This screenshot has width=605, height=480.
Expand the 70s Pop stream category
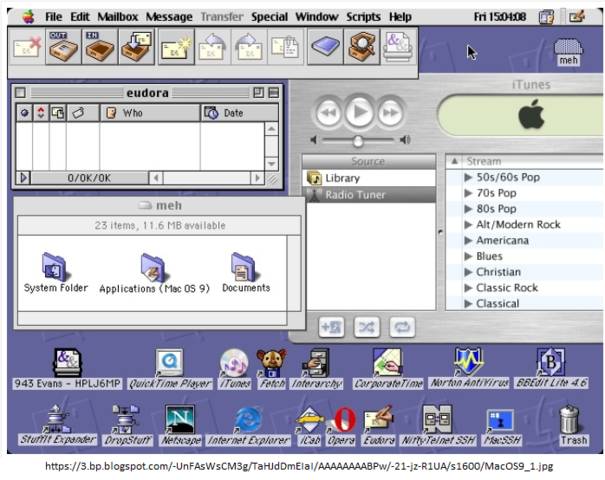468,193
